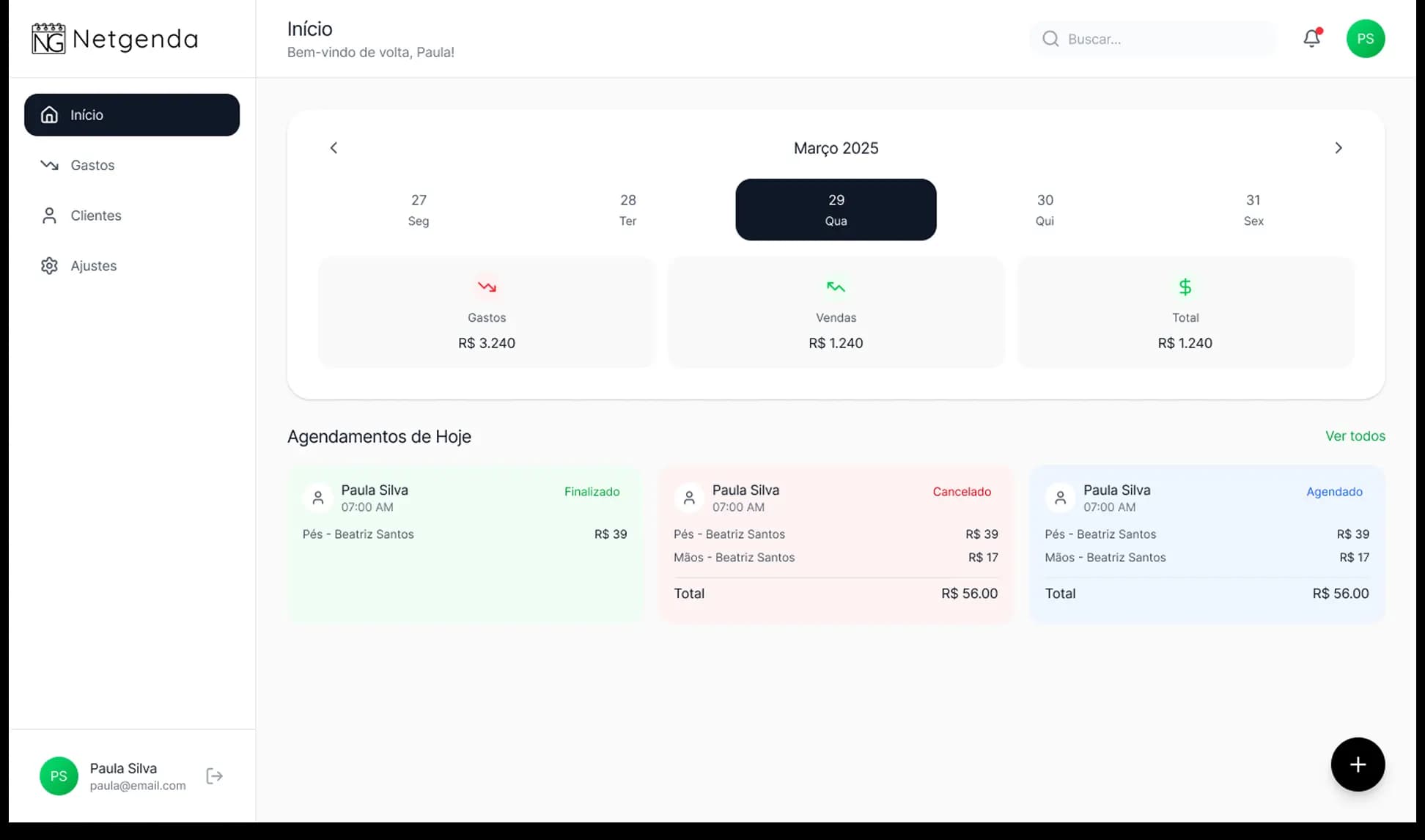Select day 31 Sex in calendar
The image size is (1425, 840).
pyautogui.click(x=1253, y=210)
